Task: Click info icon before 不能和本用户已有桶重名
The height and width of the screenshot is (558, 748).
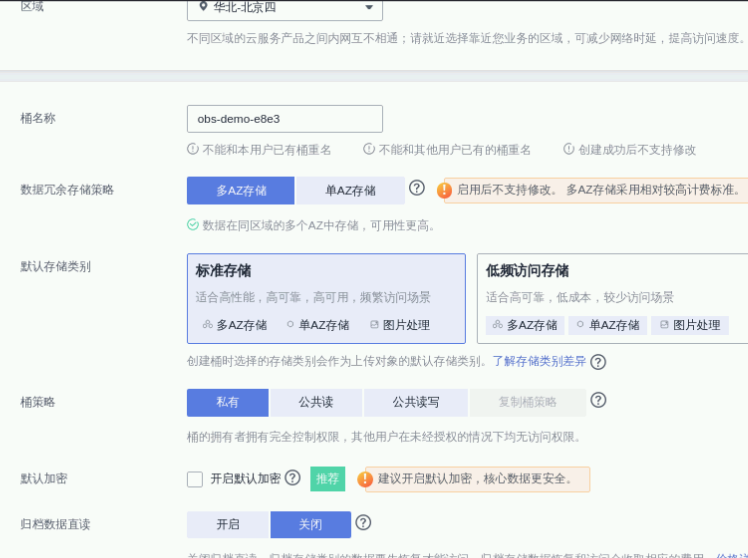Action: (x=192, y=149)
